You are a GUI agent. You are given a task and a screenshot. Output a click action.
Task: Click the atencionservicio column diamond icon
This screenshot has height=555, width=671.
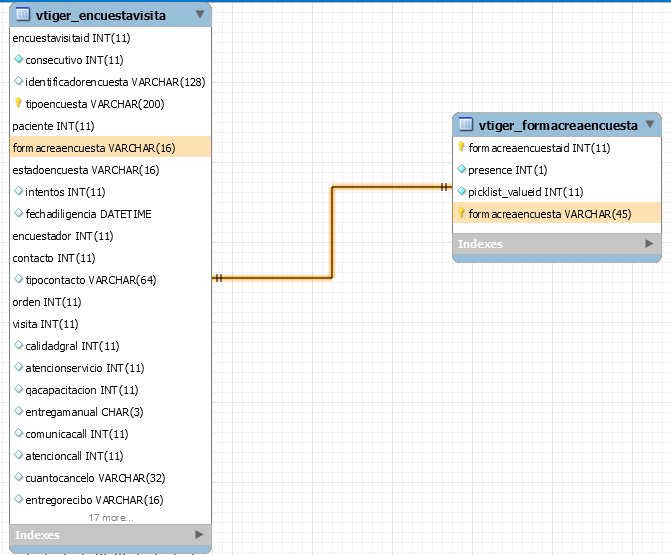[18, 367]
